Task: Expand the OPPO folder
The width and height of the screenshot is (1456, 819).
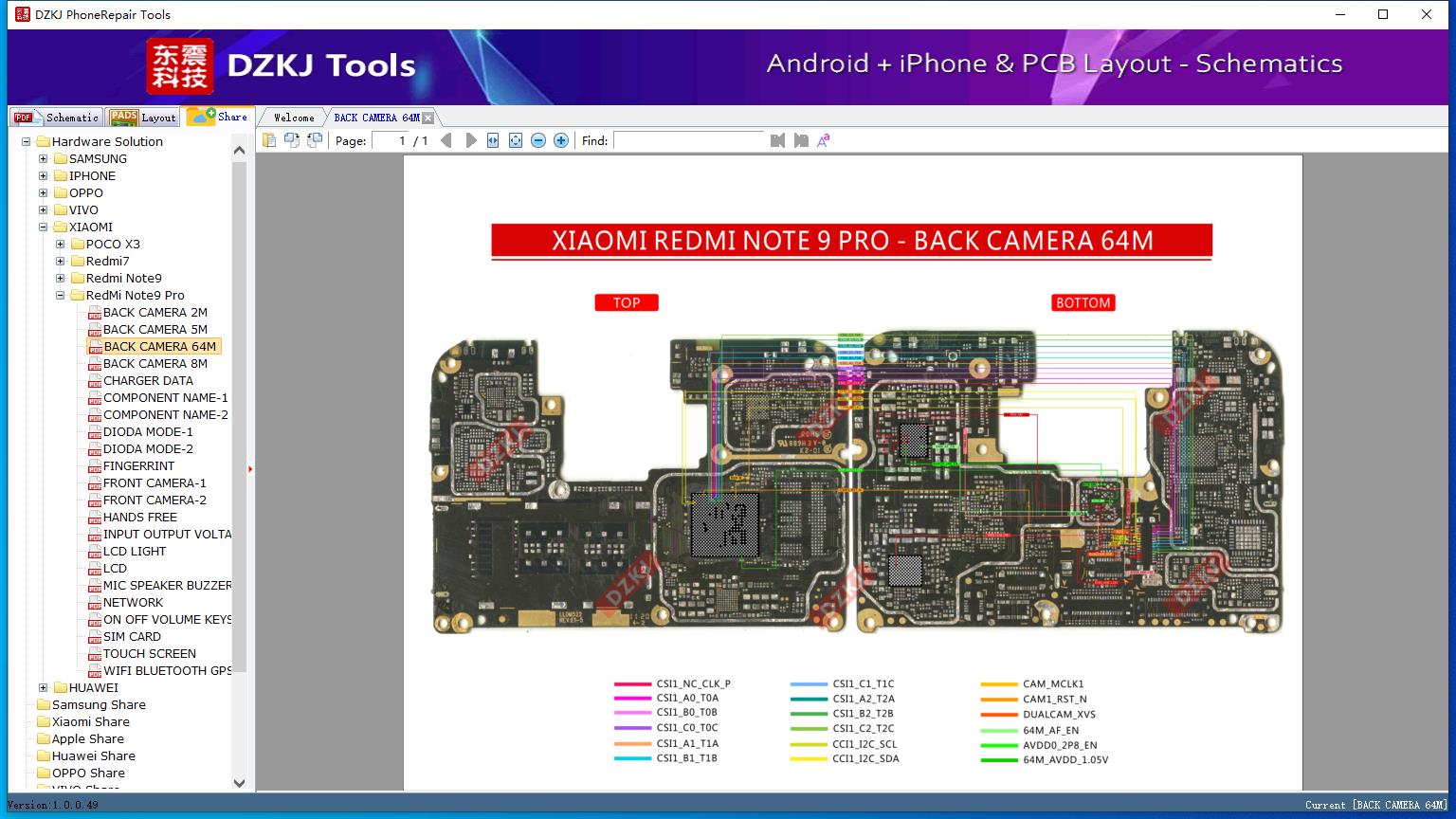Action: pos(44,192)
